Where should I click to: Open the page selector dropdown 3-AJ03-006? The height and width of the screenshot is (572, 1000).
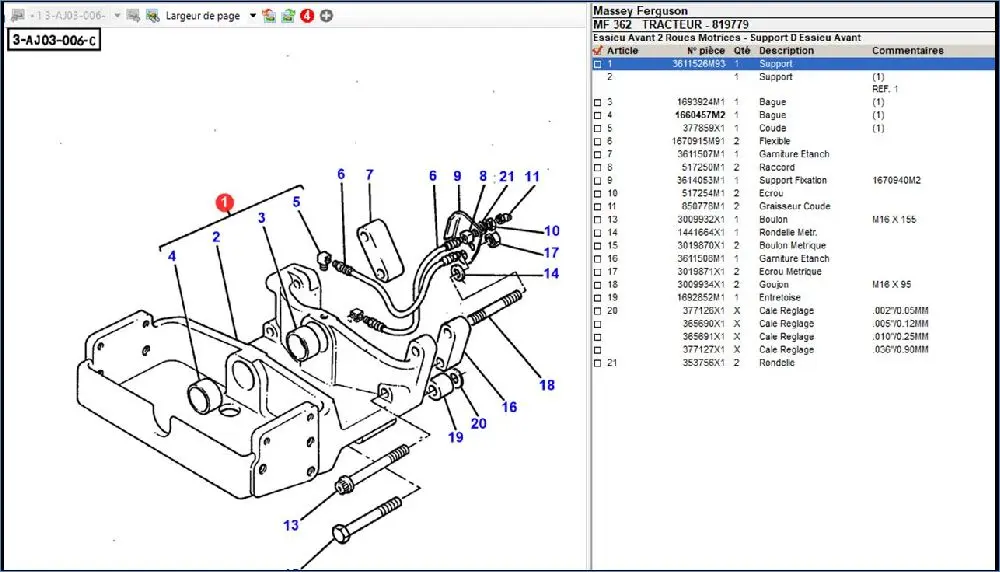coord(117,15)
